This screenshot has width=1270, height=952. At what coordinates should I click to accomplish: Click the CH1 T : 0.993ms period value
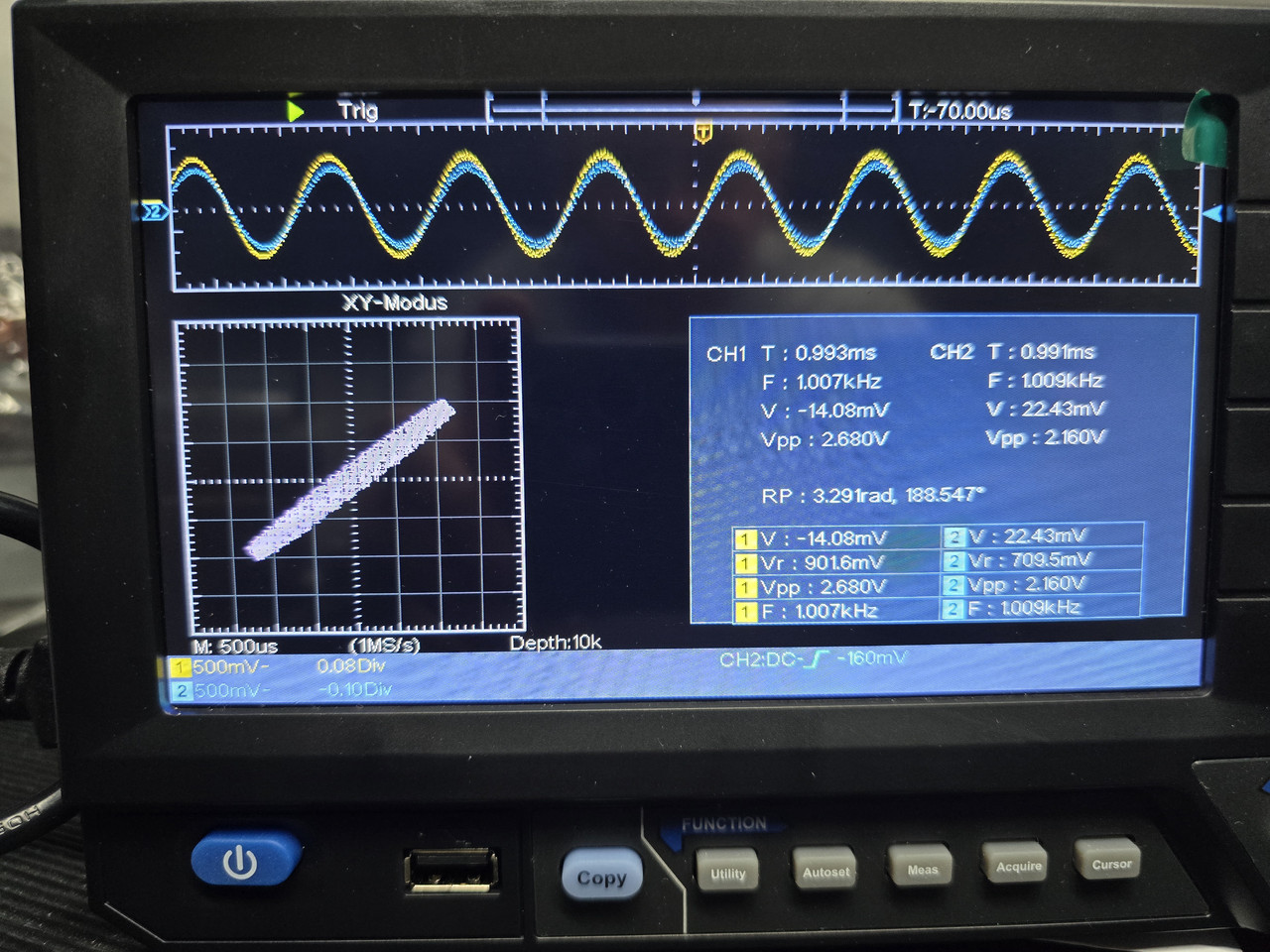coord(819,353)
